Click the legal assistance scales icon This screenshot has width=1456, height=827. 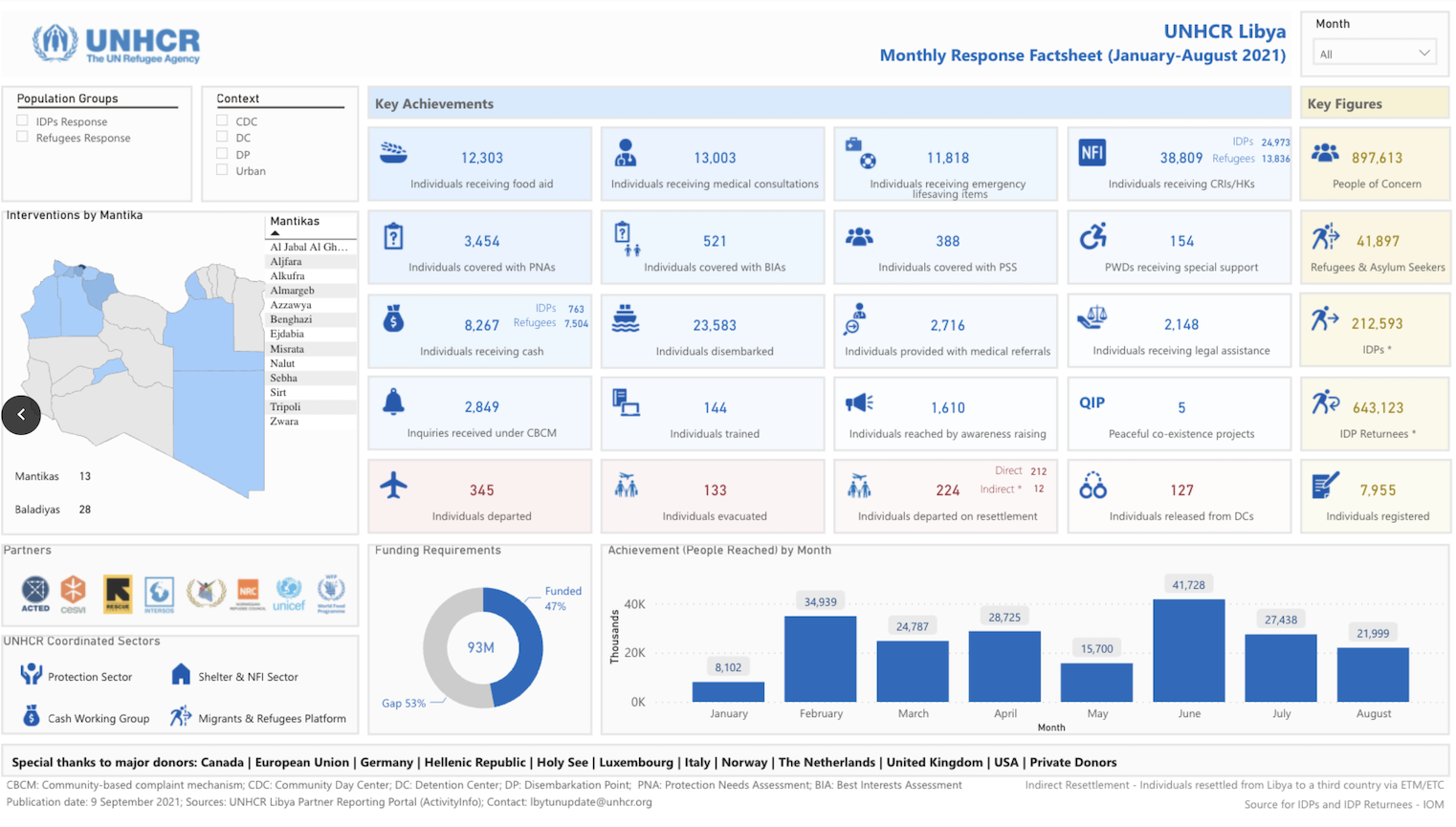[x=1092, y=317]
